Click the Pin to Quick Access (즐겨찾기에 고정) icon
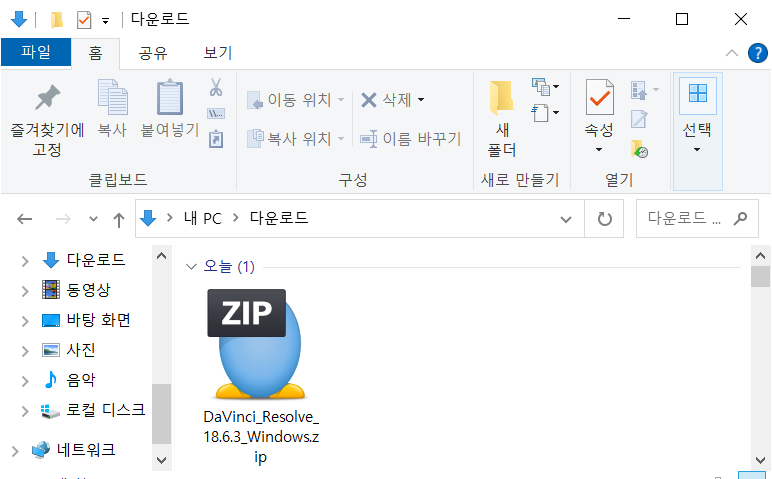Viewport: 772px width, 479px height. pyautogui.click(x=48, y=97)
